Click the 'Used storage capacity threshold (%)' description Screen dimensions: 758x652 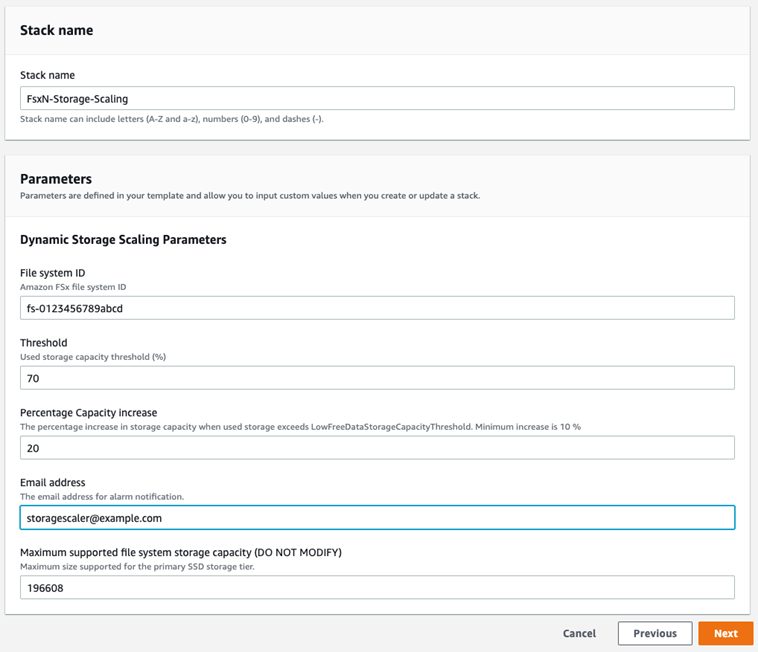(x=93, y=356)
